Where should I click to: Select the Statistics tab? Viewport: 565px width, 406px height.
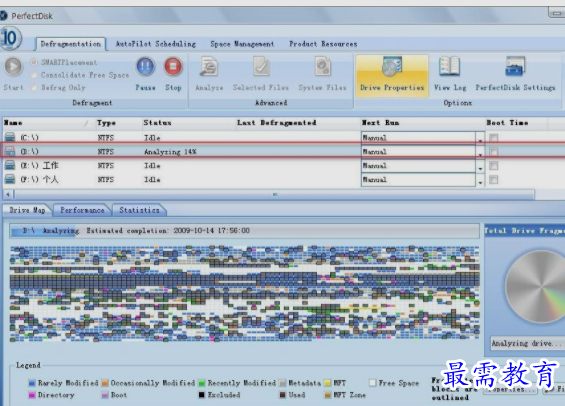point(139,210)
